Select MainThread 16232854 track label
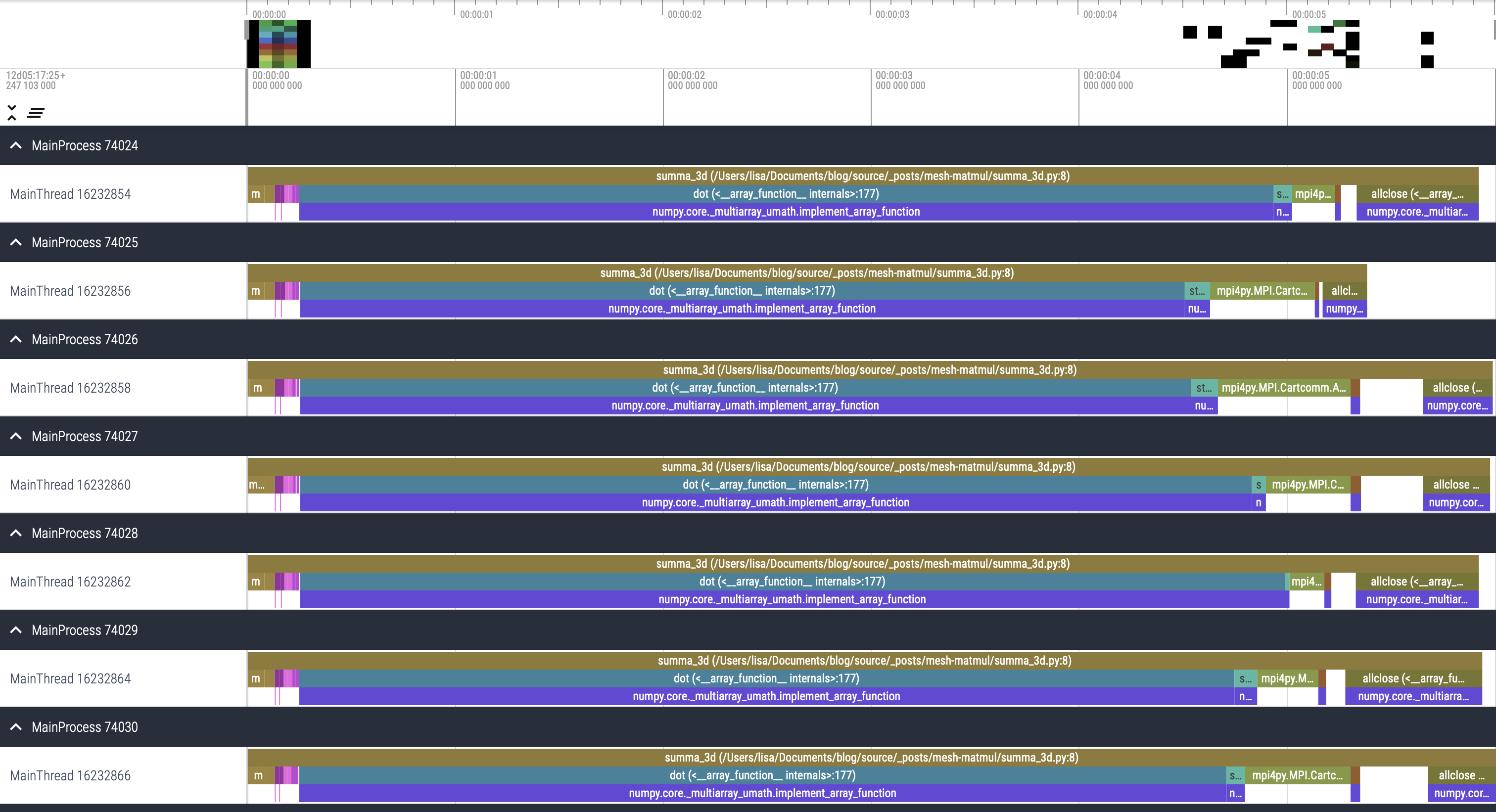This screenshot has height=812, width=1496. coord(70,194)
